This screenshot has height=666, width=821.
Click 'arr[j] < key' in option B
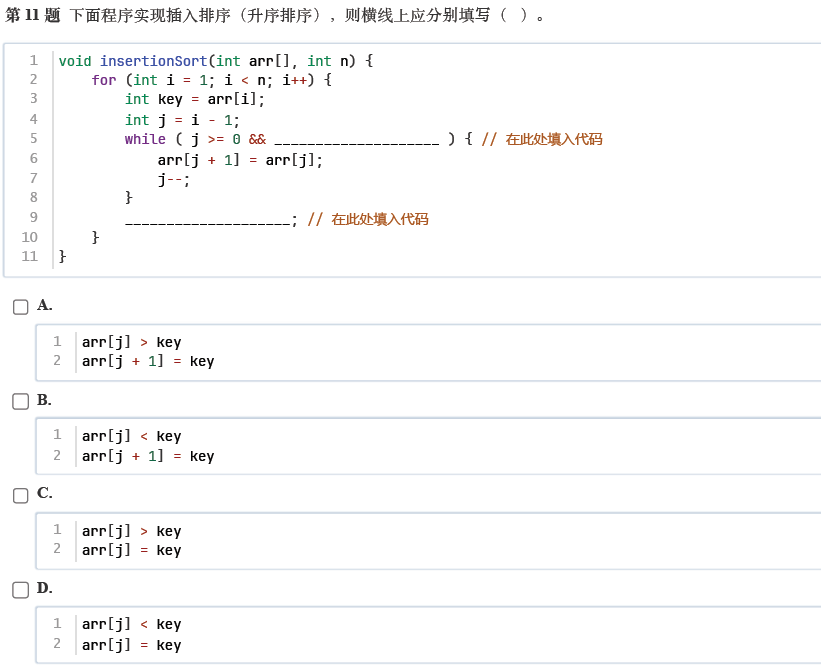(x=131, y=436)
